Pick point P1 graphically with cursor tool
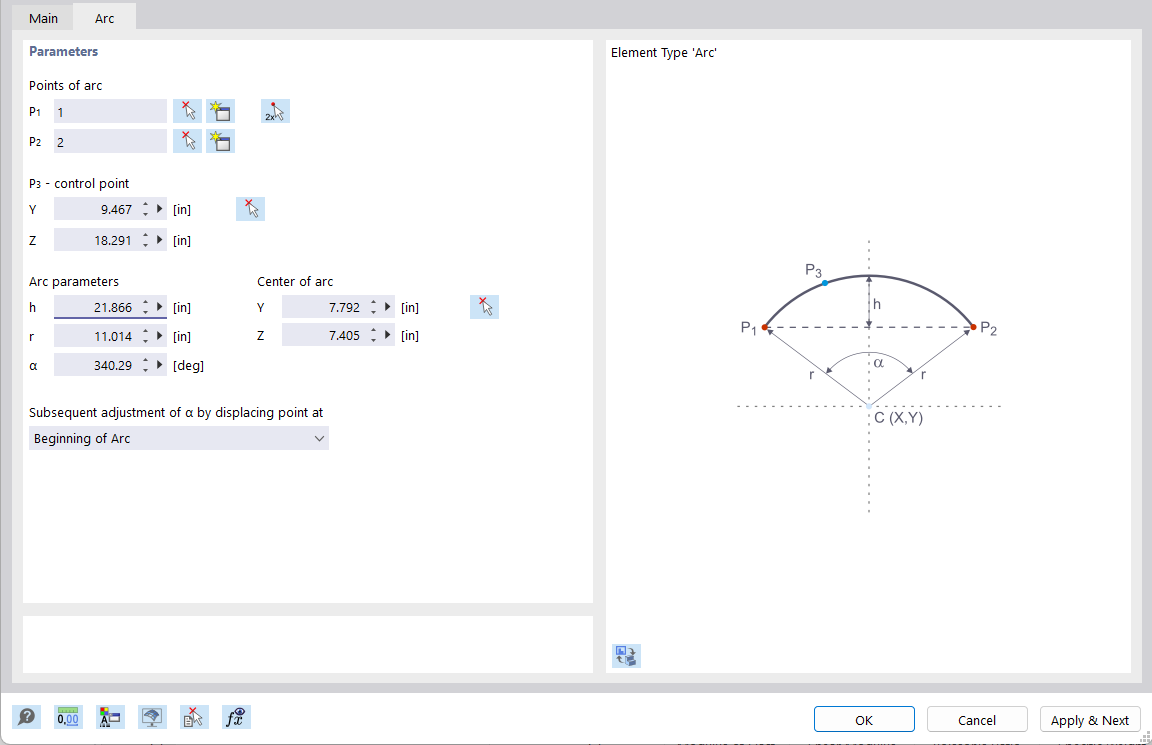The width and height of the screenshot is (1152, 745). (x=187, y=110)
